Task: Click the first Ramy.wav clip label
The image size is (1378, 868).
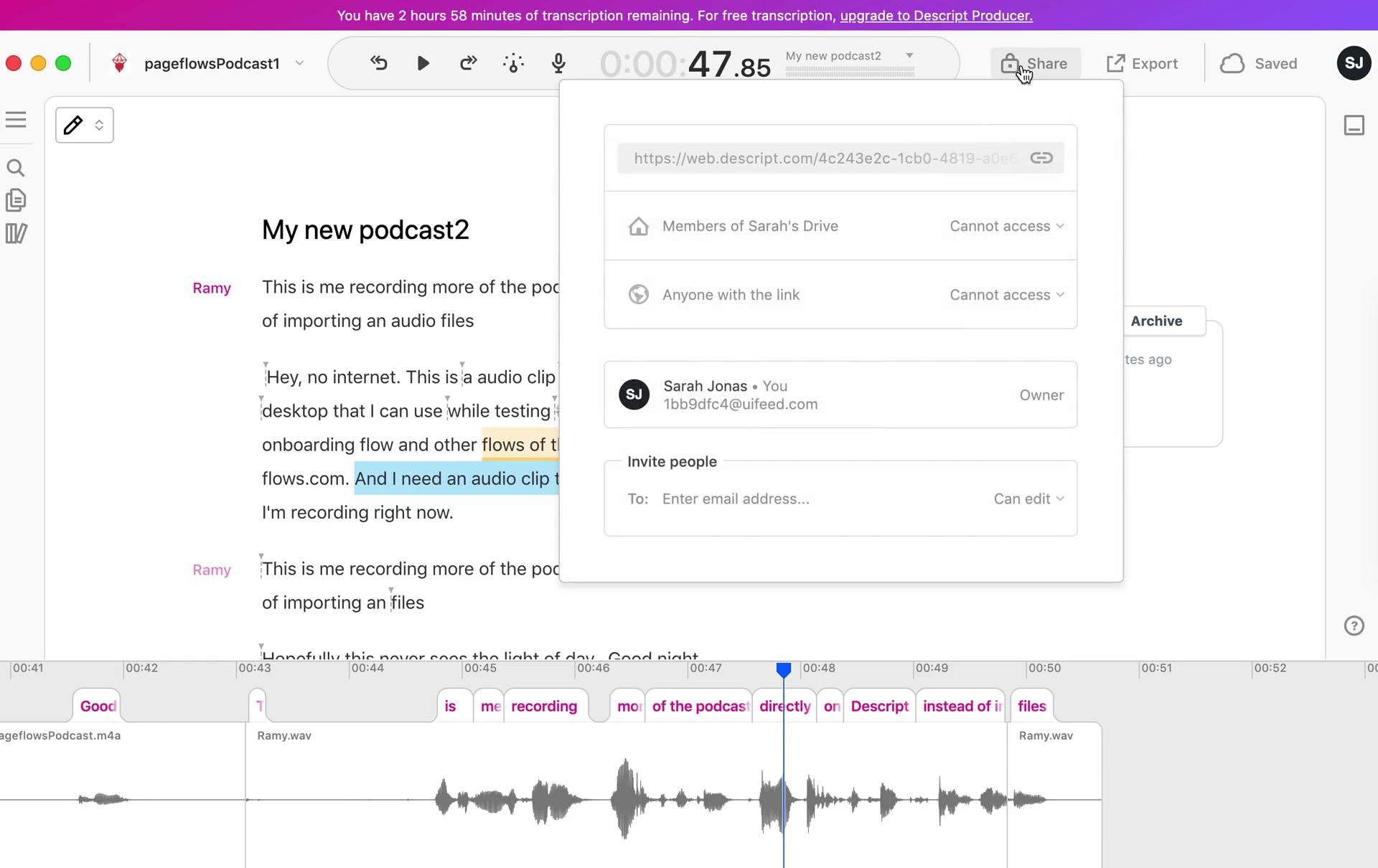Action: 284,735
